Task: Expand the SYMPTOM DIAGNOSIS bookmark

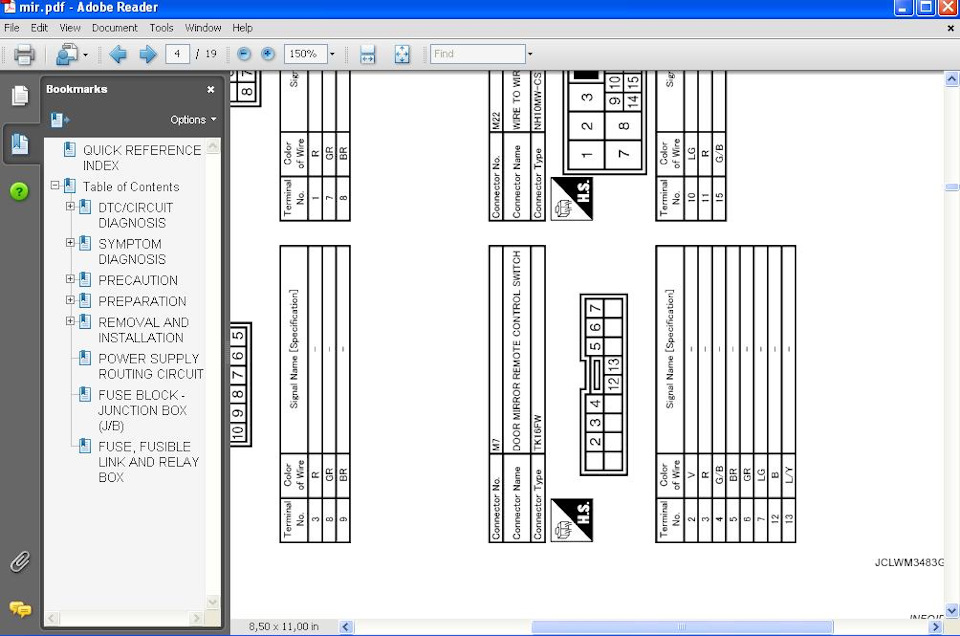Action: pos(70,242)
